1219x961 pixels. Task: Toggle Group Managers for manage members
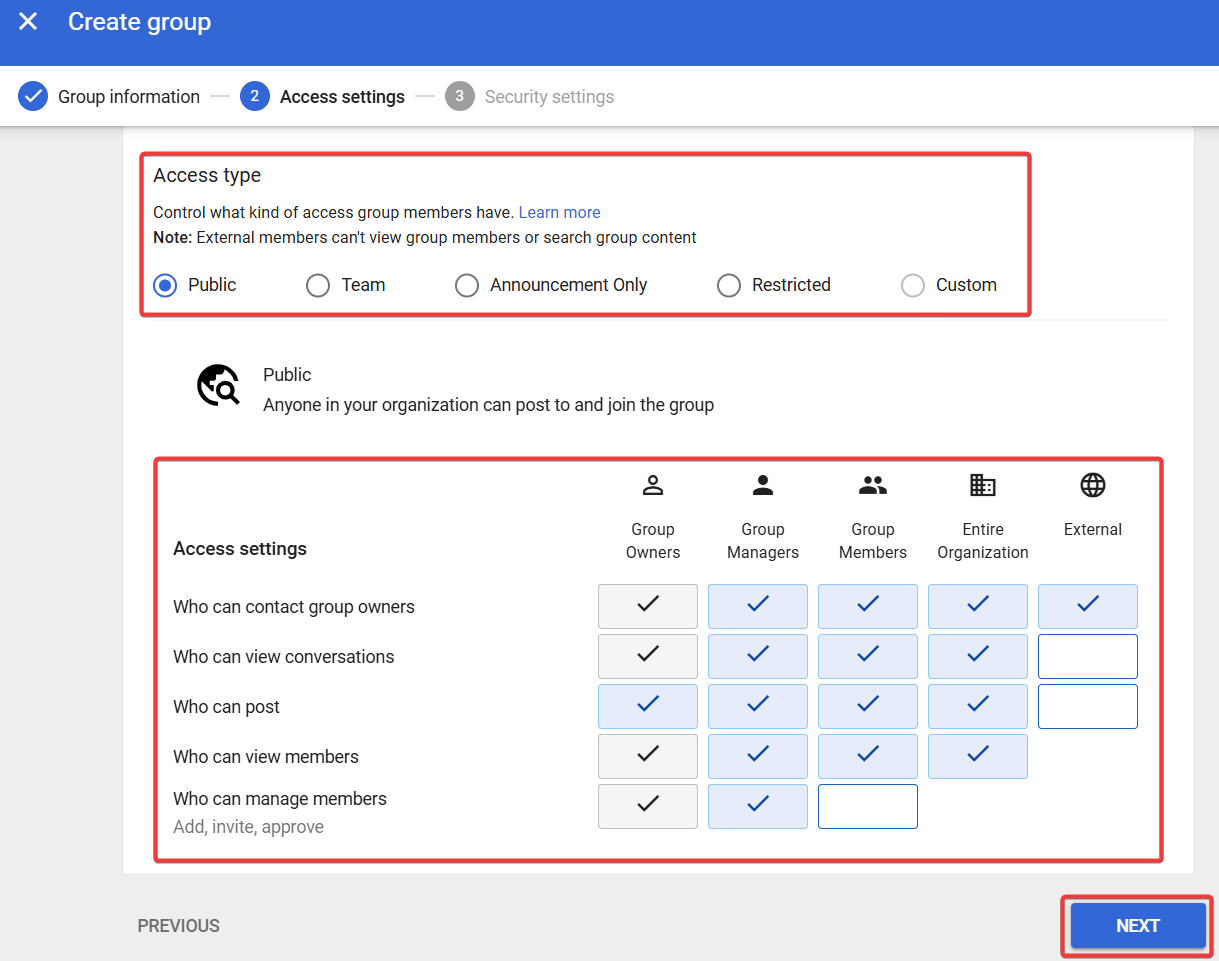[x=758, y=806]
